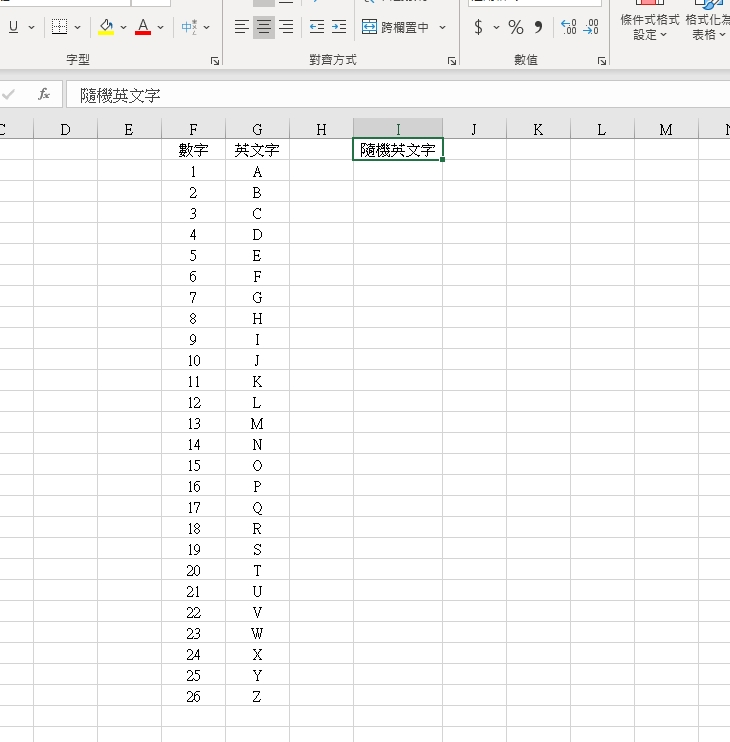Open alignment settings dialog launcher

click(452, 61)
